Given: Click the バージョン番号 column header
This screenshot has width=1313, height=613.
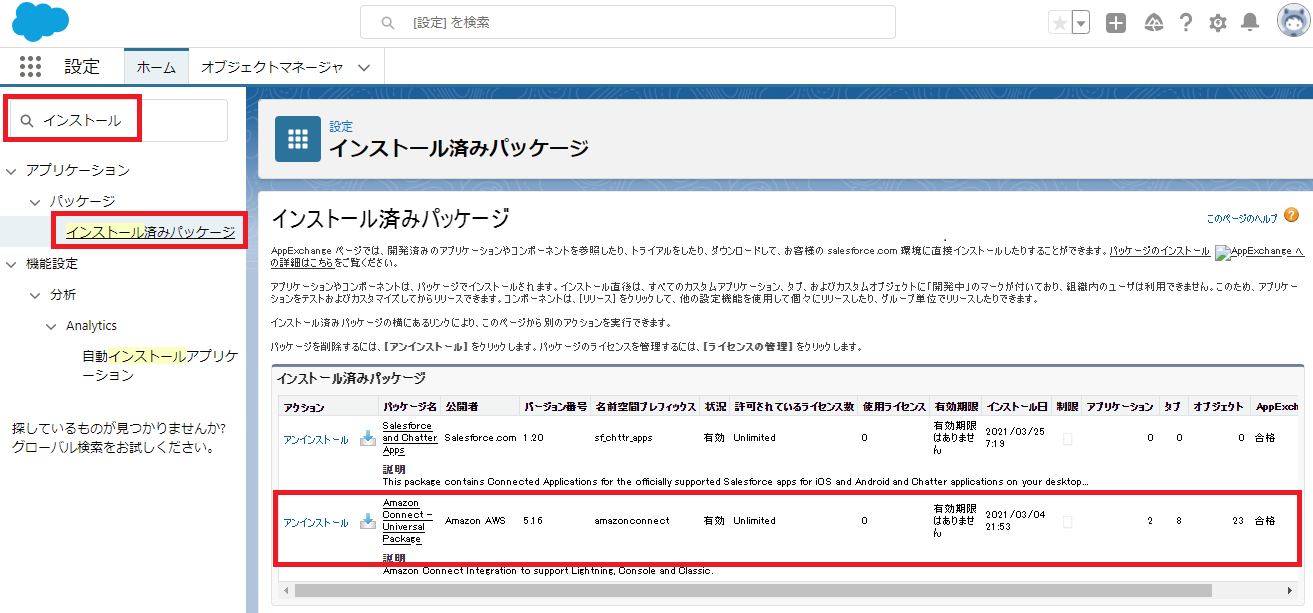Looking at the screenshot, I should [x=554, y=407].
